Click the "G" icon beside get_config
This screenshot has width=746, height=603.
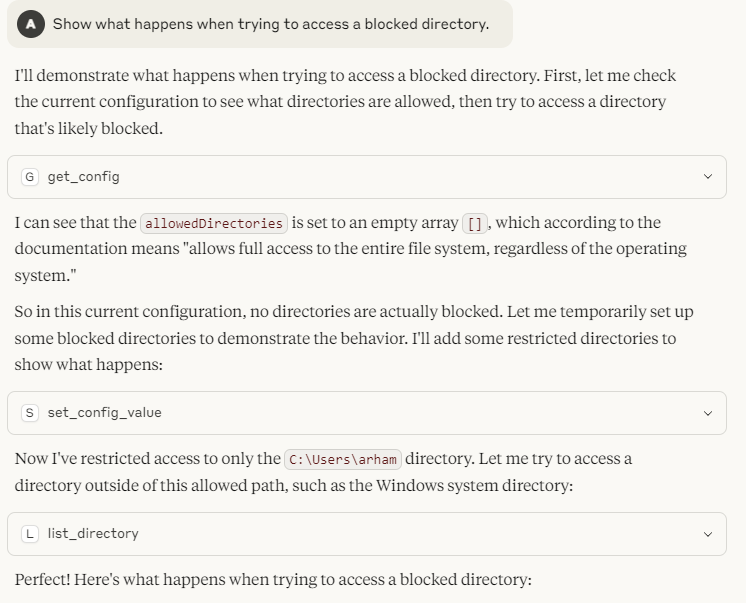[x=30, y=176]
